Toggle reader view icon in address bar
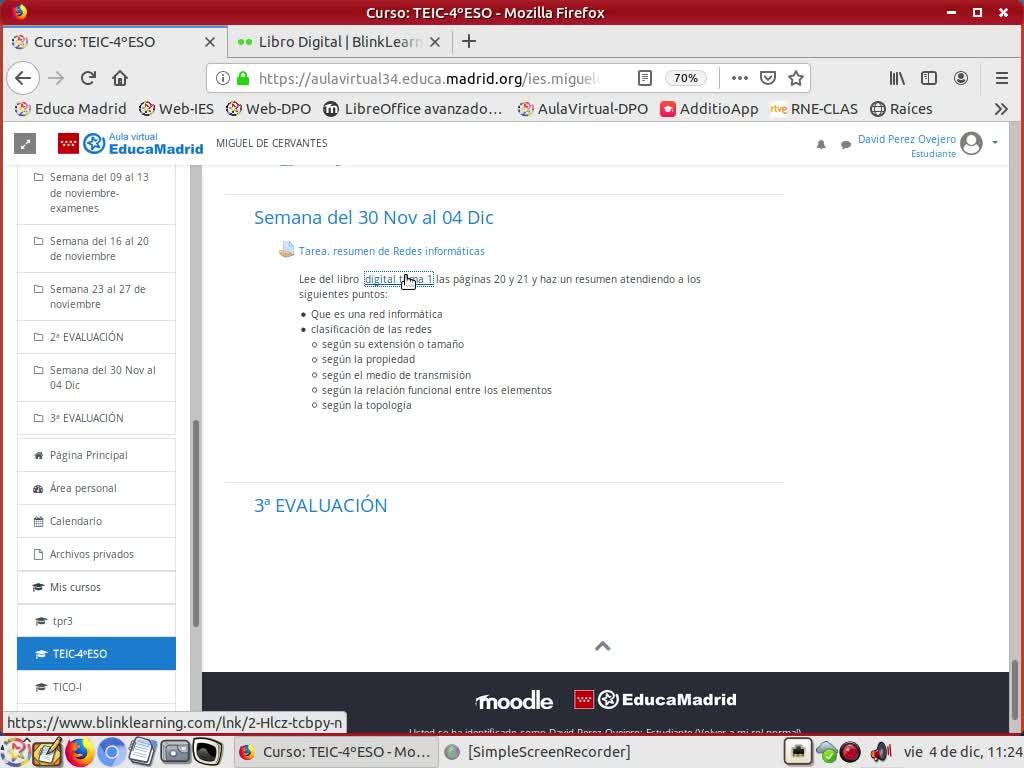 [x=645, y=78]
